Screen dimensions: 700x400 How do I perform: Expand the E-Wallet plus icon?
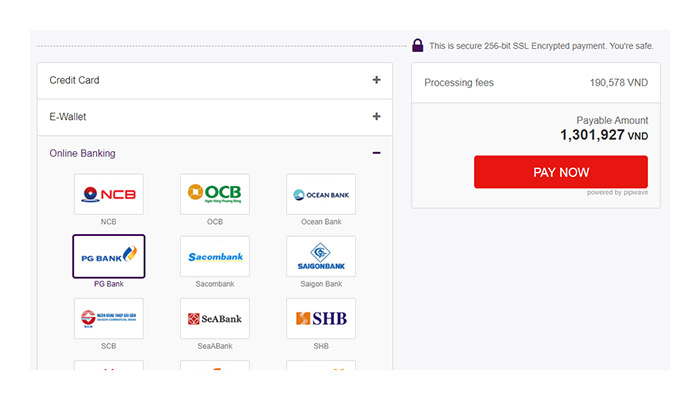tap(376, 117)
